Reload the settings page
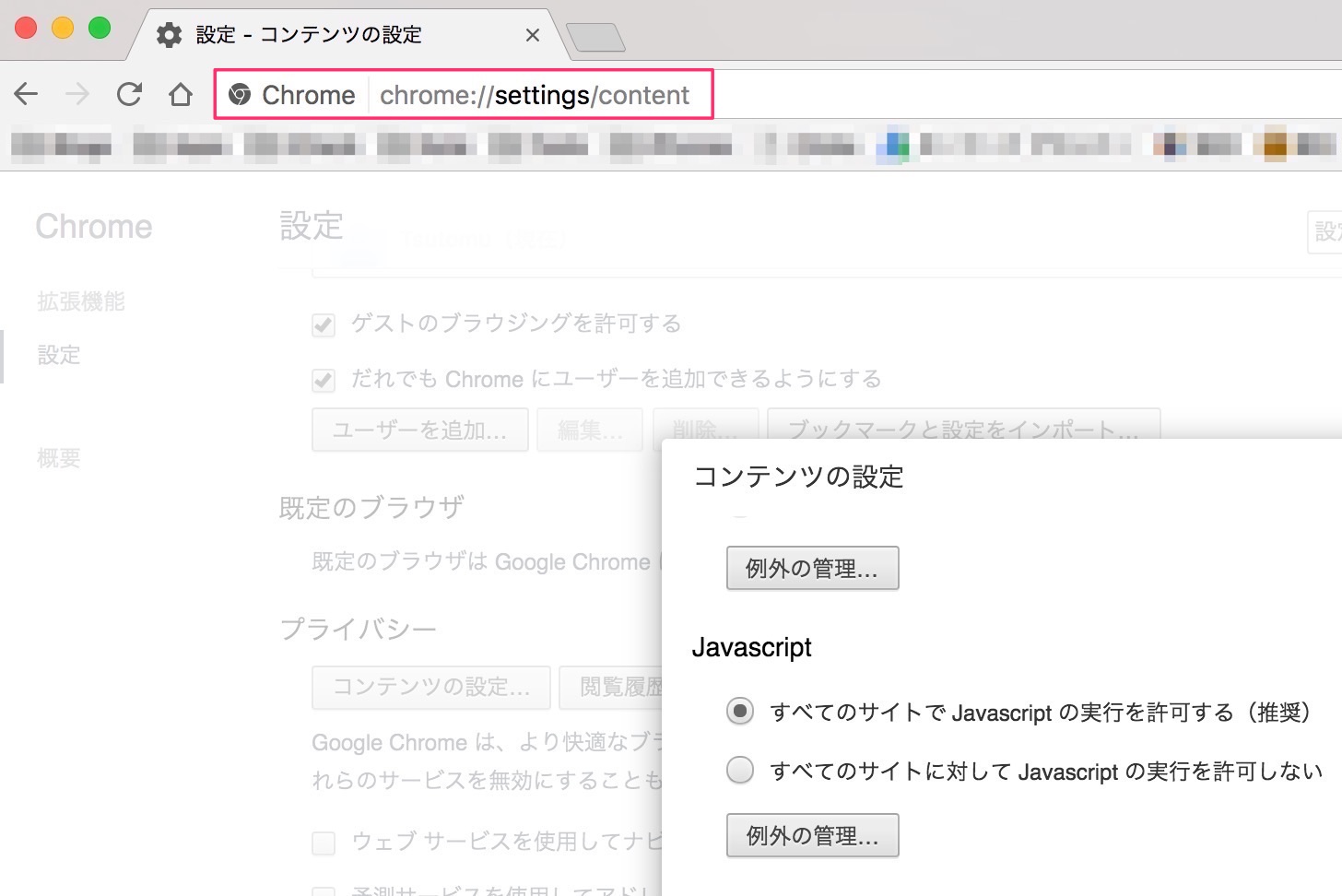 130,94
